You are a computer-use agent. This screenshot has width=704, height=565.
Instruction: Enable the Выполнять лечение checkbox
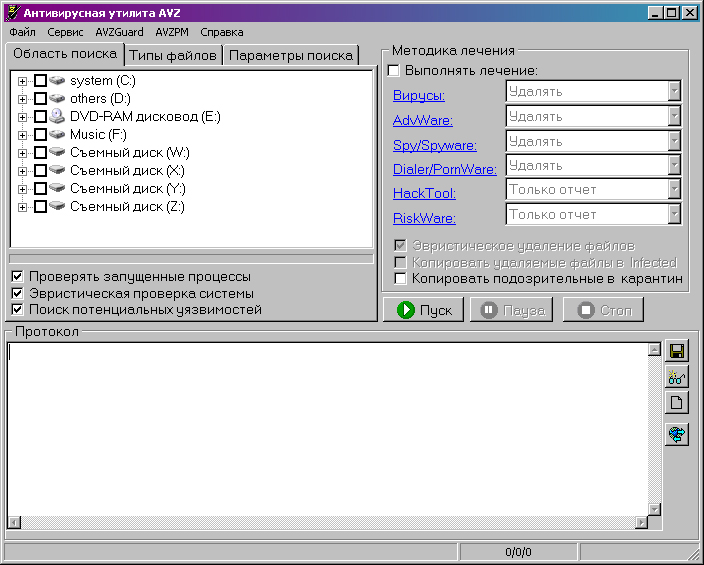tap(393, 71)
